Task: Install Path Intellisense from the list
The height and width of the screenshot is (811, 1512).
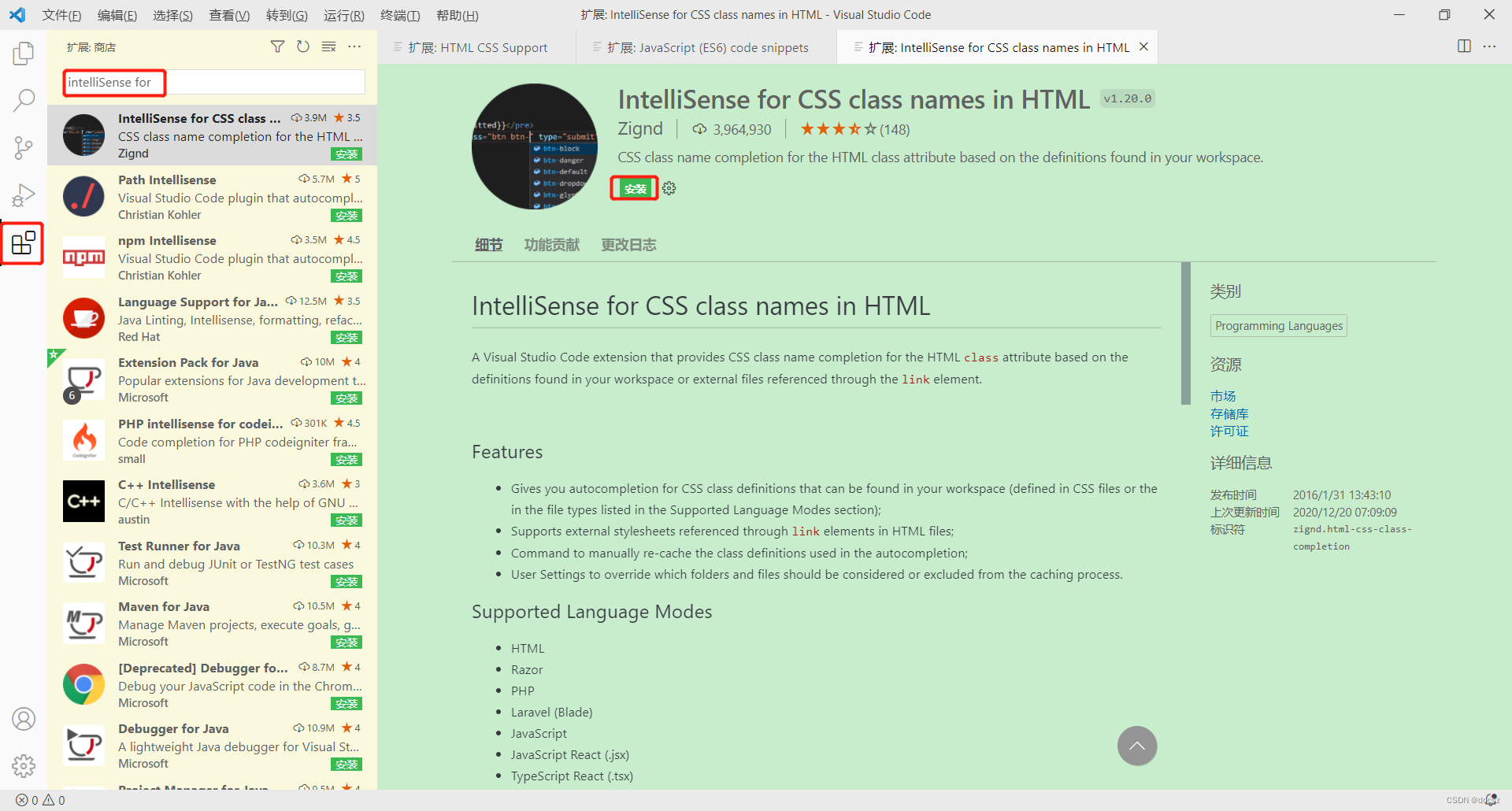Action: point(346,216)
